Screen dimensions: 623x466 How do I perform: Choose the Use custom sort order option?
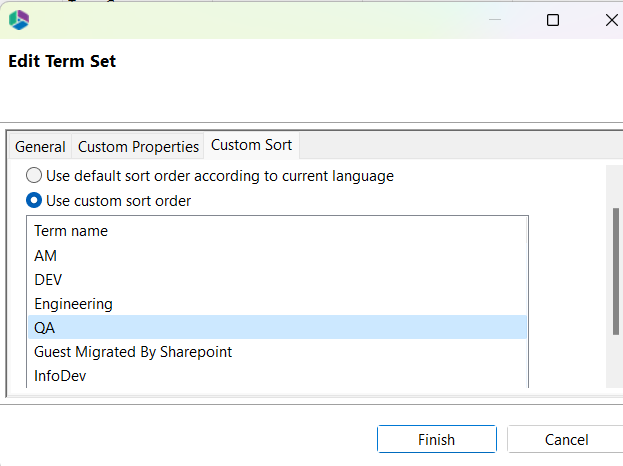(x=34, y=201)
